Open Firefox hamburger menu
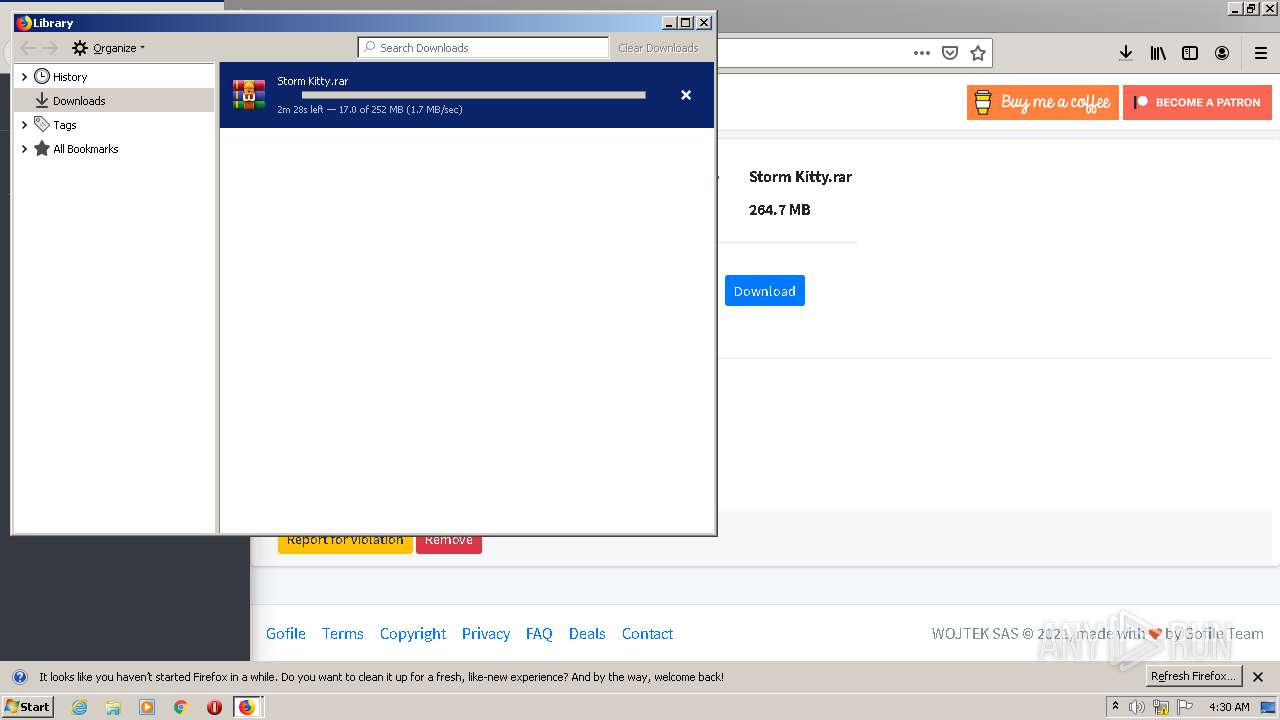Viewport: 1280px width, 720px height. [x=1262, y=53]
